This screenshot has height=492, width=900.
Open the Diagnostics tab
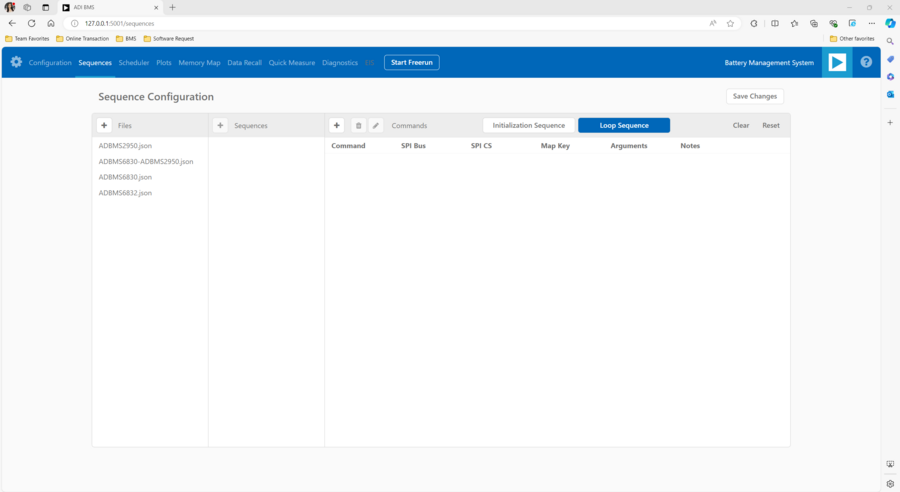(340, 62)
